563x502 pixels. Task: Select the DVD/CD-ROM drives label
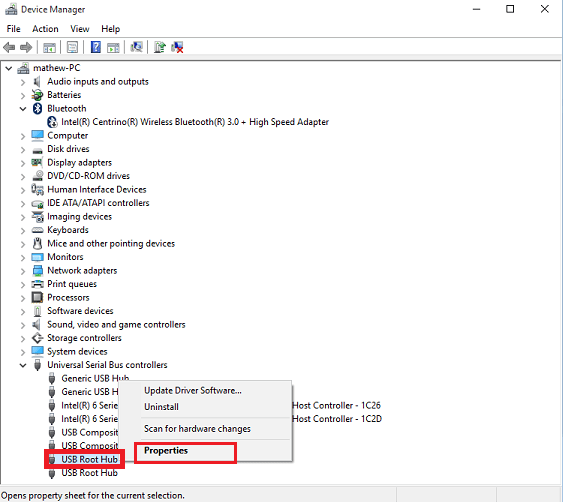88,176
